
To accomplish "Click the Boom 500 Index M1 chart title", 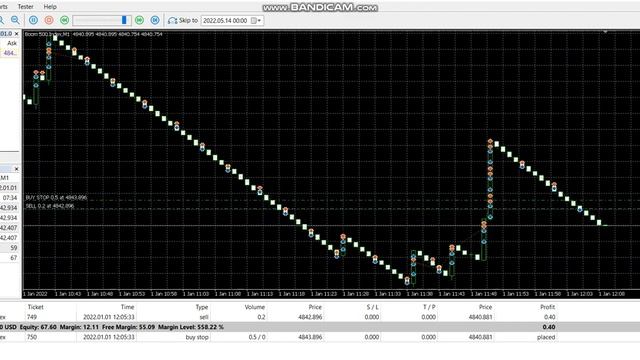I will (x=47, y=34).
